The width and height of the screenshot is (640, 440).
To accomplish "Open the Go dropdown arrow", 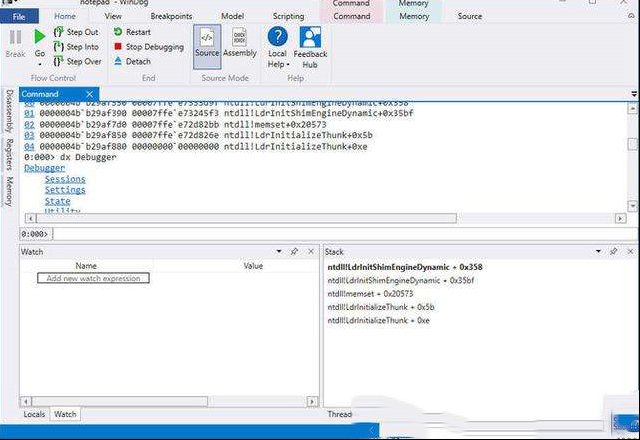I will pyautogui.click(x=40, y=64).
